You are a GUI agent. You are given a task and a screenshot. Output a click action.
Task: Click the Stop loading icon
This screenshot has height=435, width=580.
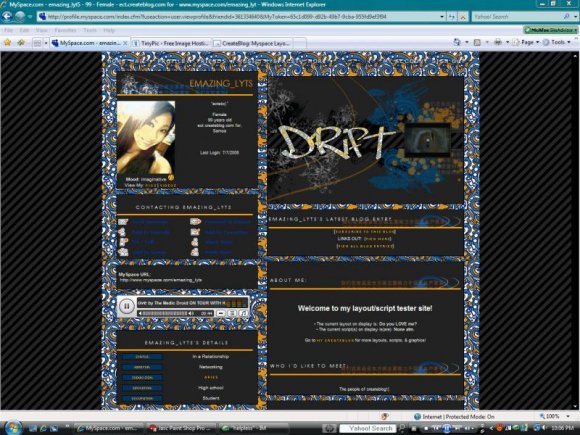pos(463,17)
